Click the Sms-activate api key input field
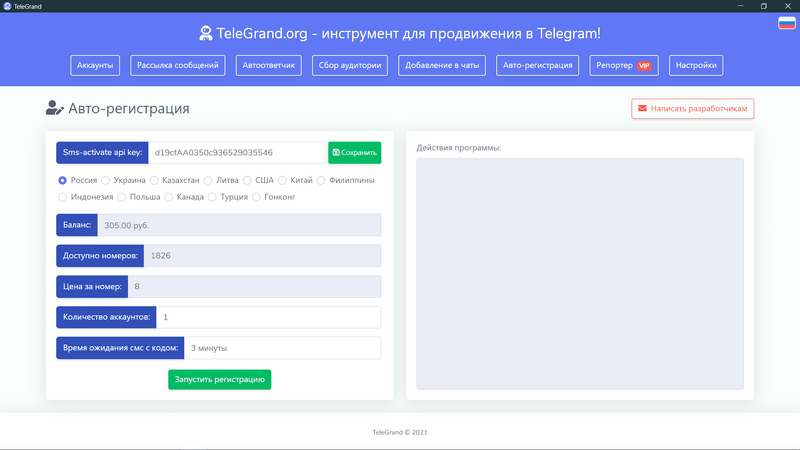 [237, 153]
